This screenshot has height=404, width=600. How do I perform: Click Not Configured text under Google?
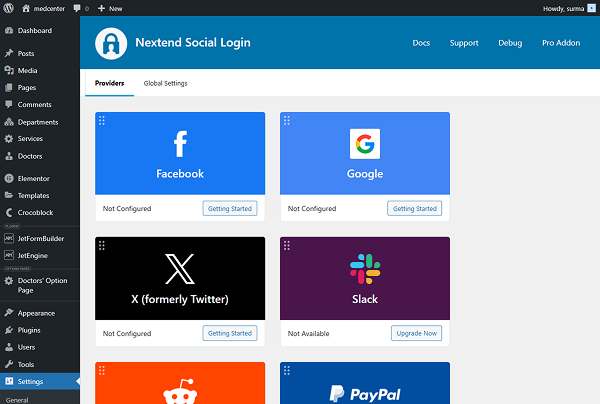click(312, 209)
